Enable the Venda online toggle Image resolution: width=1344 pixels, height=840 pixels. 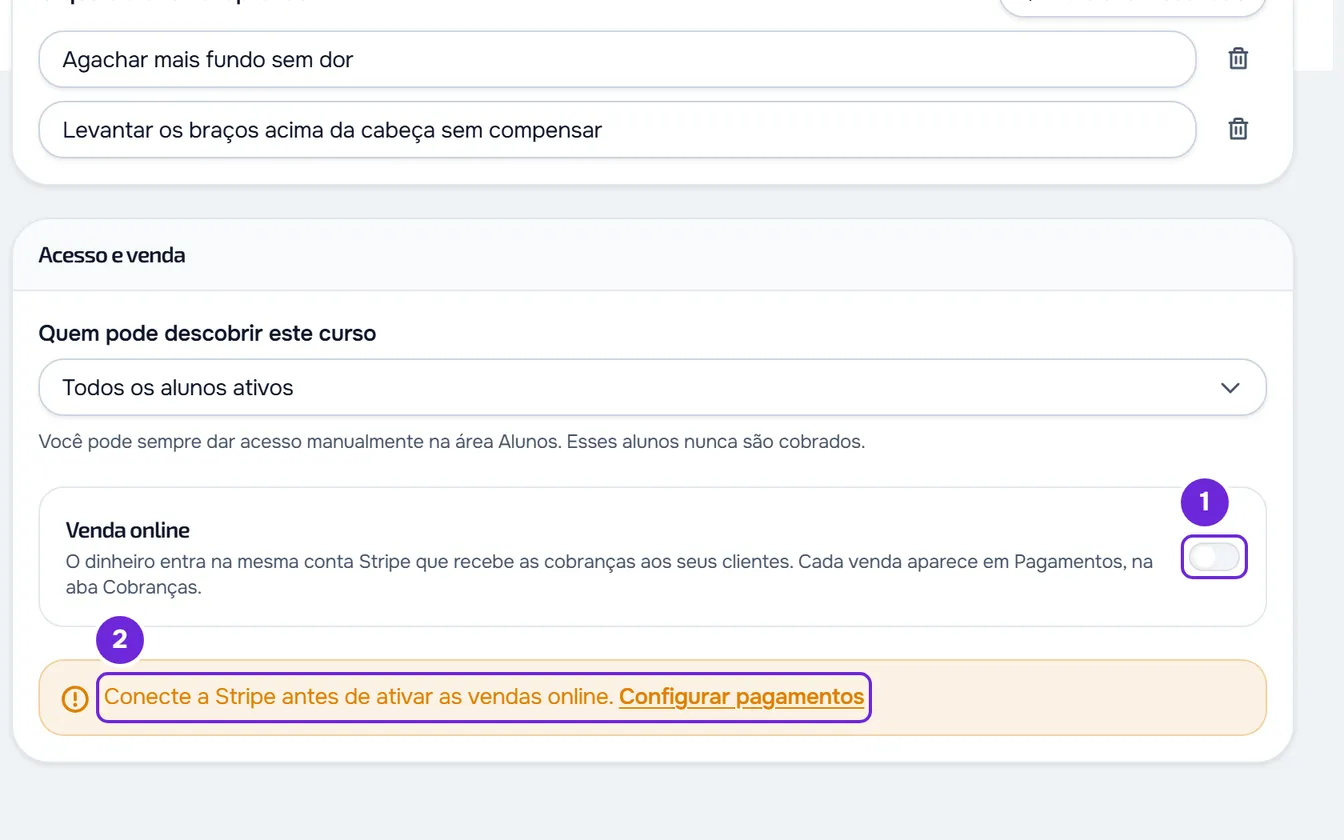(x=1214, y=557)
